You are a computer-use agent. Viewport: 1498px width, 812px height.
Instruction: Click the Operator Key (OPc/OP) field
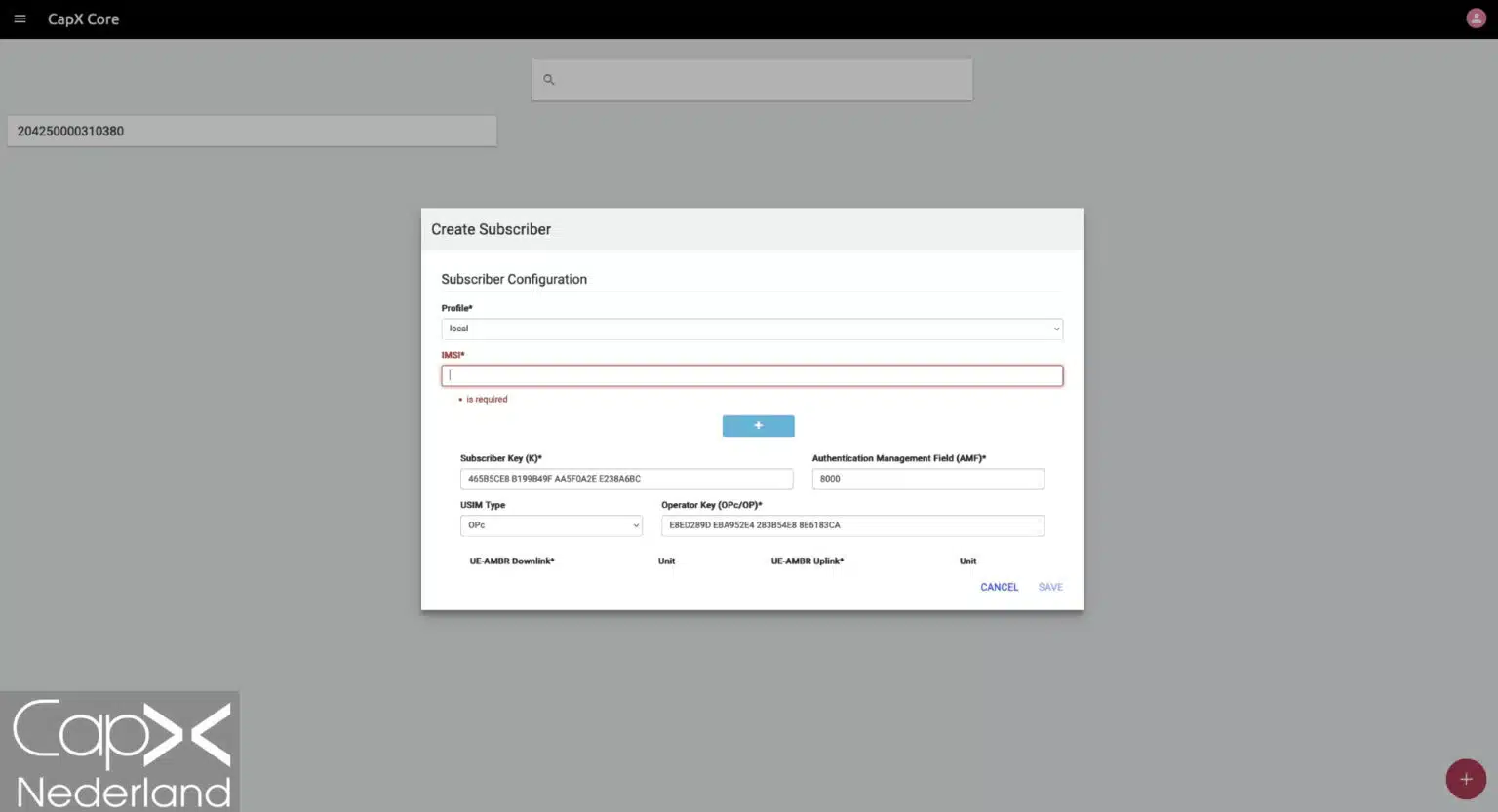(x=852, y=525)
